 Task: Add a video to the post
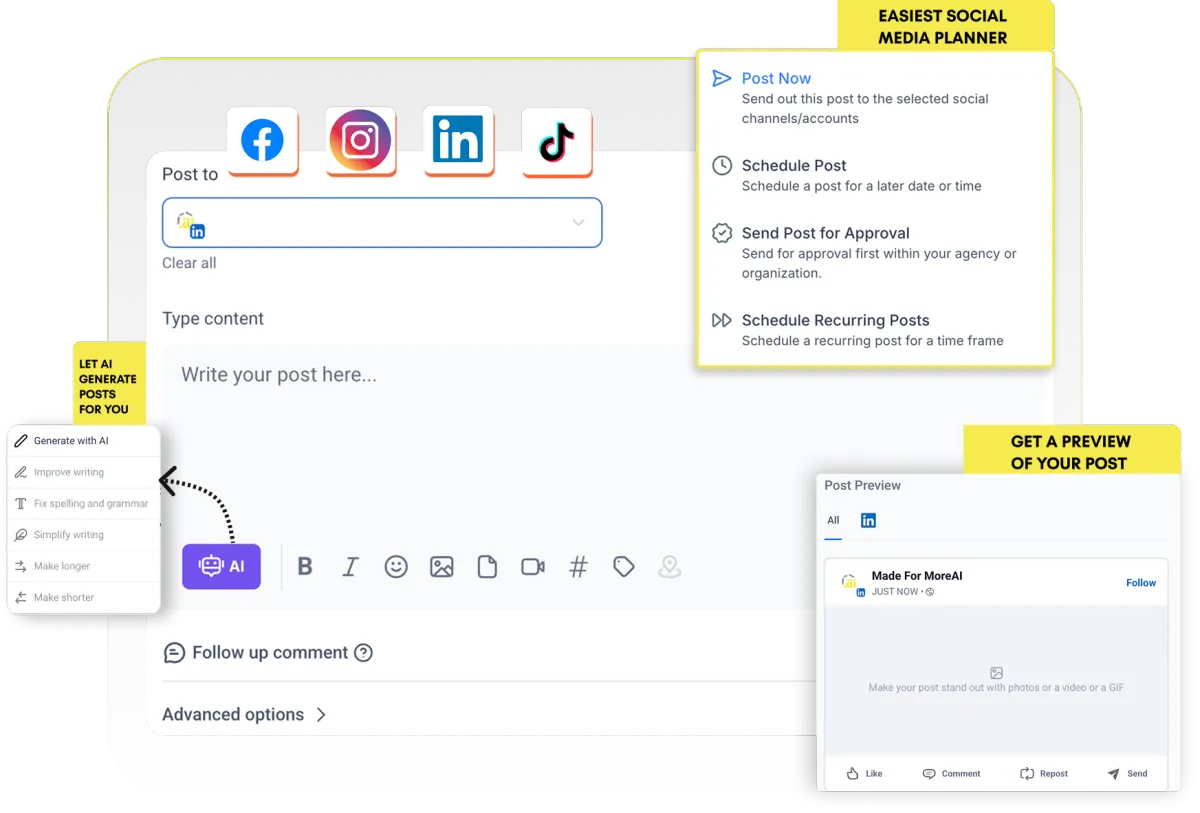coord(530,566)
